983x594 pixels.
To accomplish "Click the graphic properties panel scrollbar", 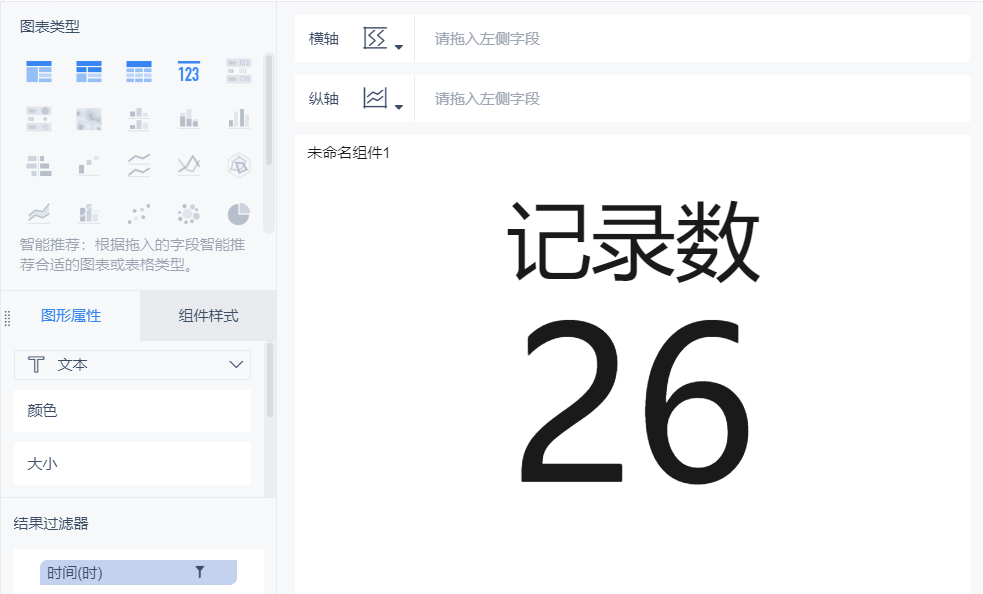I will click(x=270, y=380).
